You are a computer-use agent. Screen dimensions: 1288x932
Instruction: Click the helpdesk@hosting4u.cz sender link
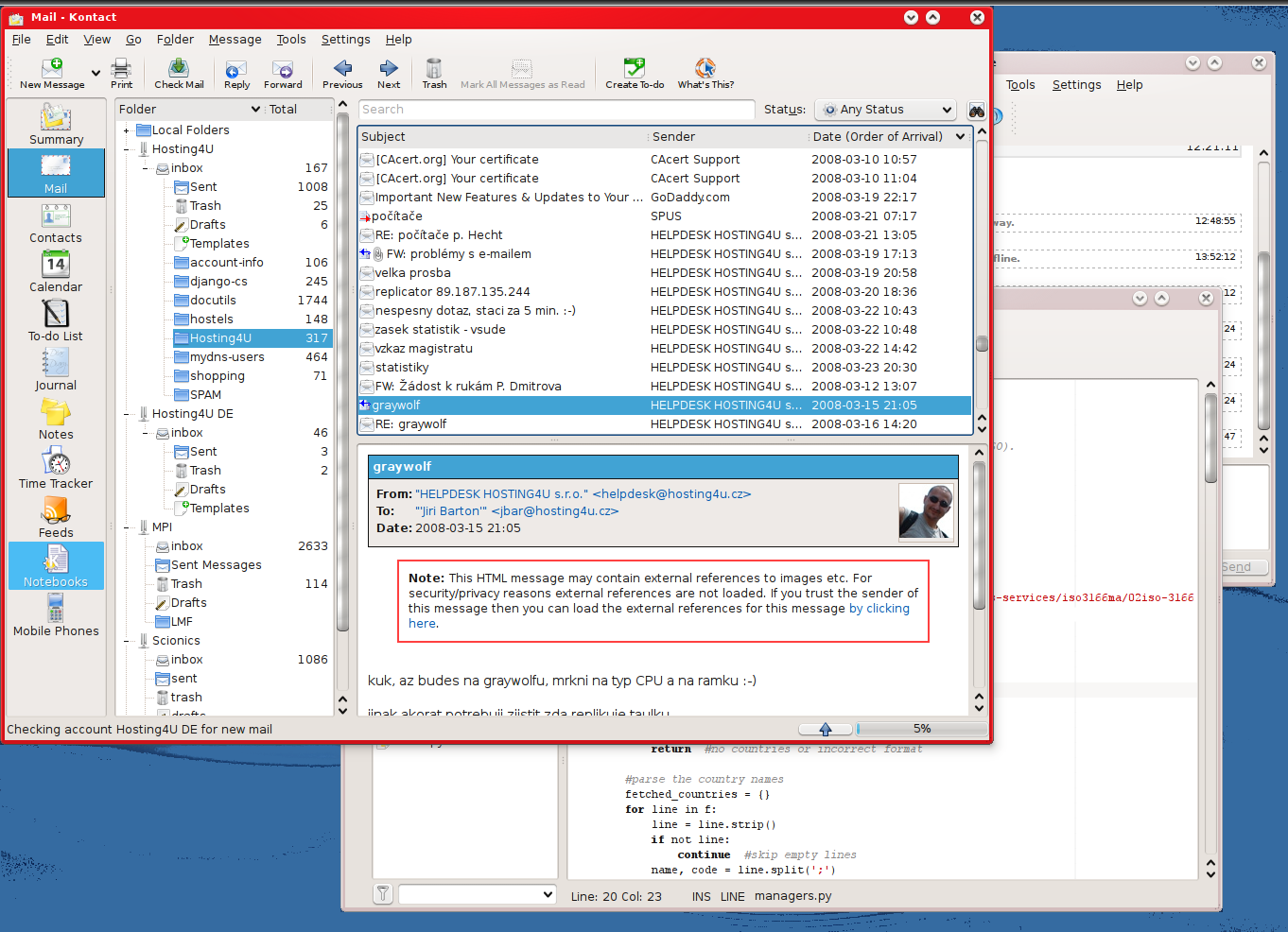[583, 494]
